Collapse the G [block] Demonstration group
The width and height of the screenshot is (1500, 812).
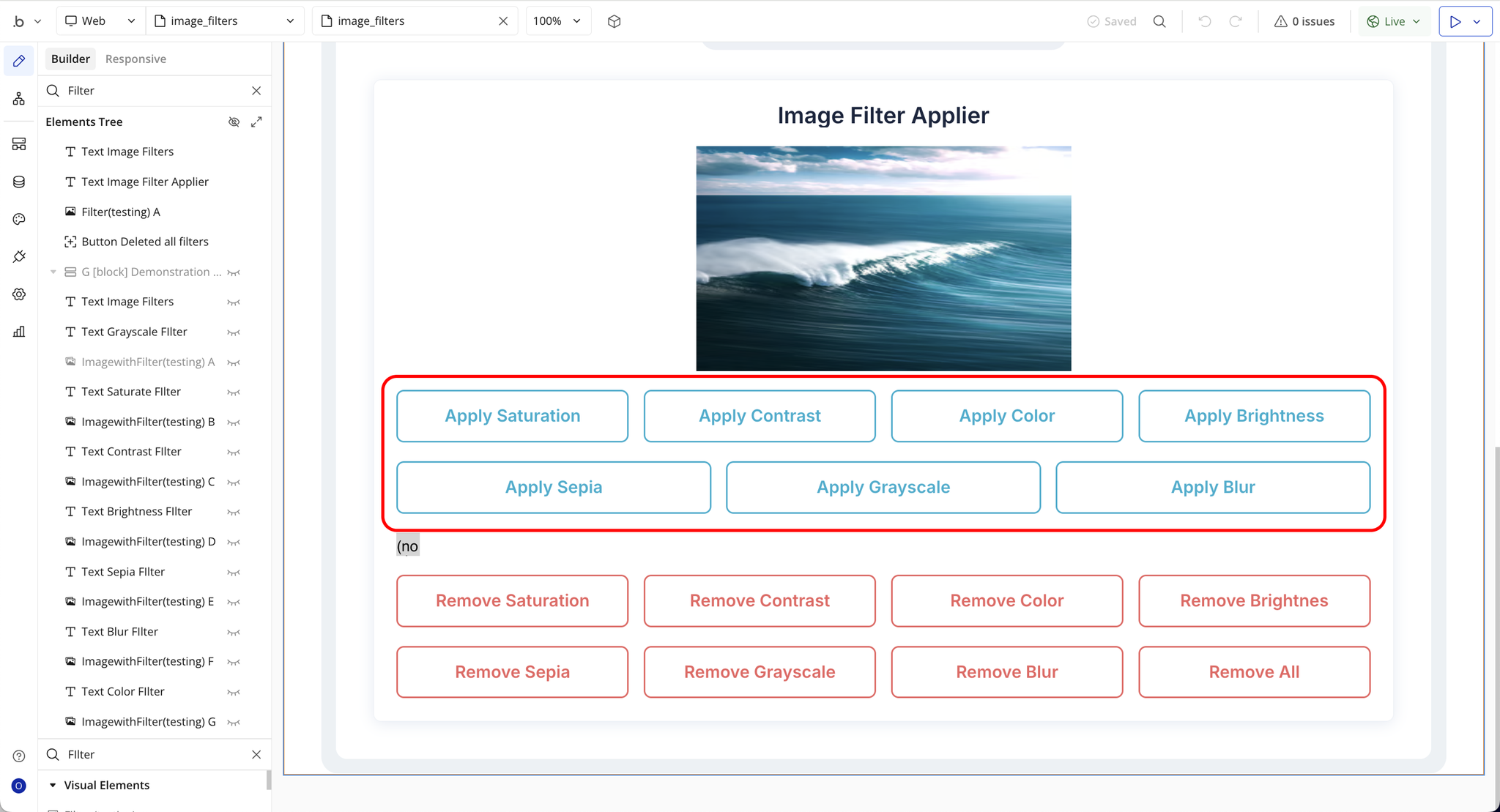[x=53, y=272]
